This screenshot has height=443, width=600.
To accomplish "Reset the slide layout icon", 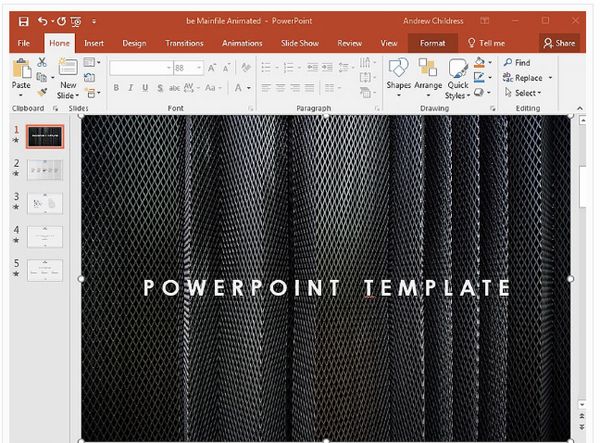I will [90, 78].
